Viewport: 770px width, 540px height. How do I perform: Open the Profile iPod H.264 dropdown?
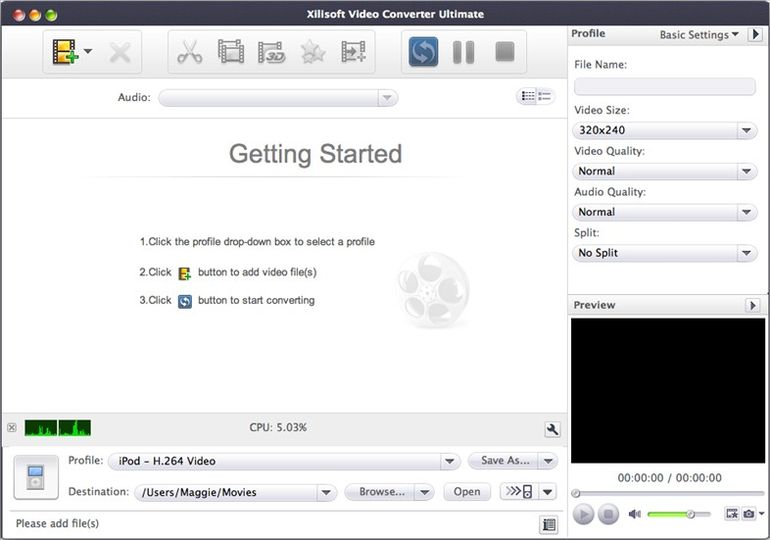tap(284, 461)
